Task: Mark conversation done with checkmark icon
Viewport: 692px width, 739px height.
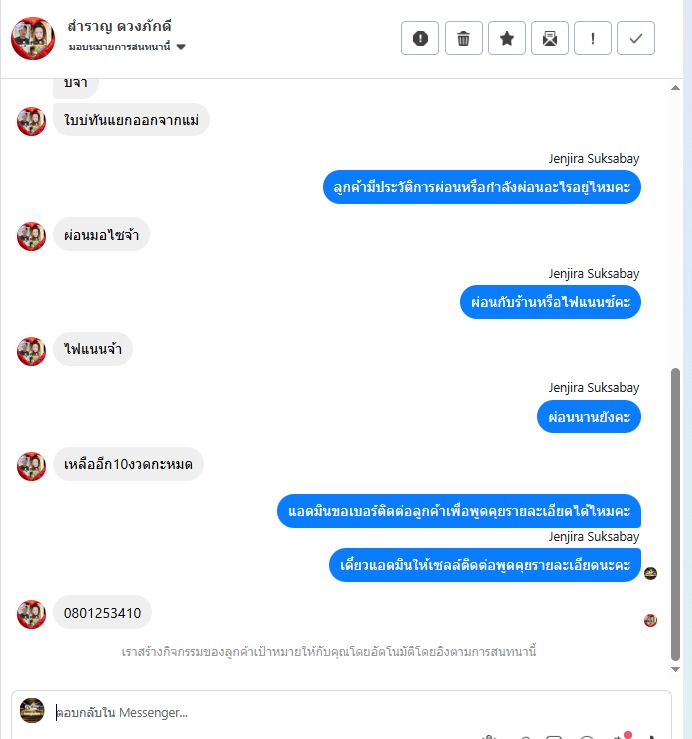Action: point(636,38)
